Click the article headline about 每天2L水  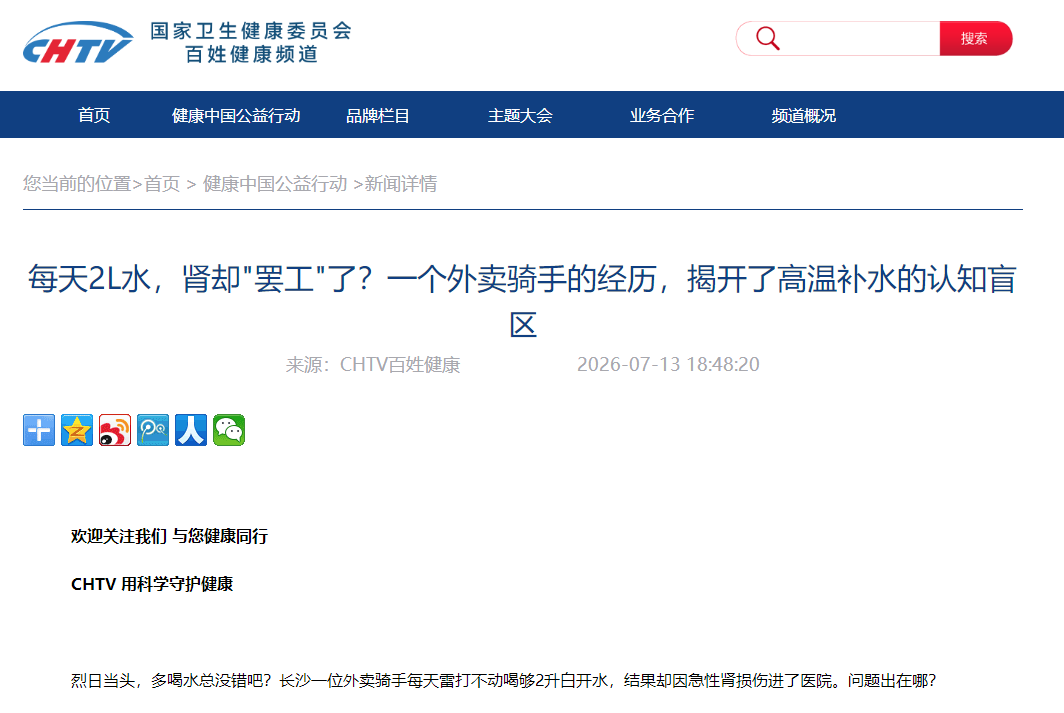(x=522, y=301)
